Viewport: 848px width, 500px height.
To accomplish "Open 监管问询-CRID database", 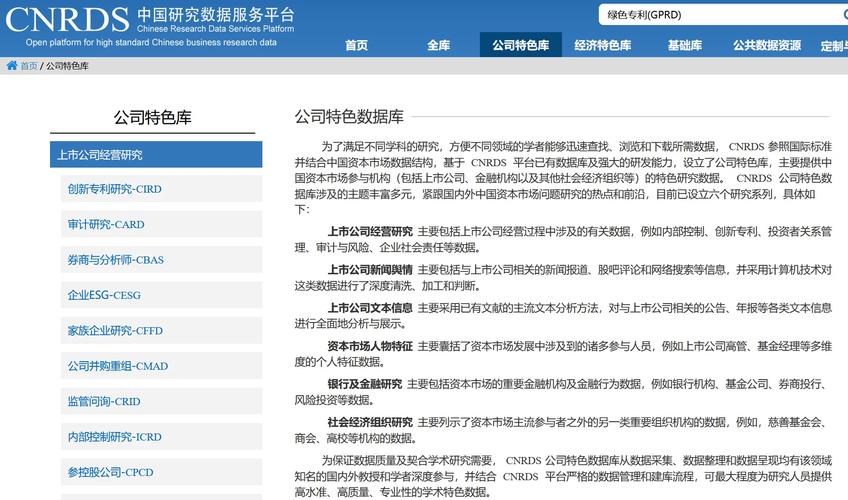I will [x=161, y=401].
